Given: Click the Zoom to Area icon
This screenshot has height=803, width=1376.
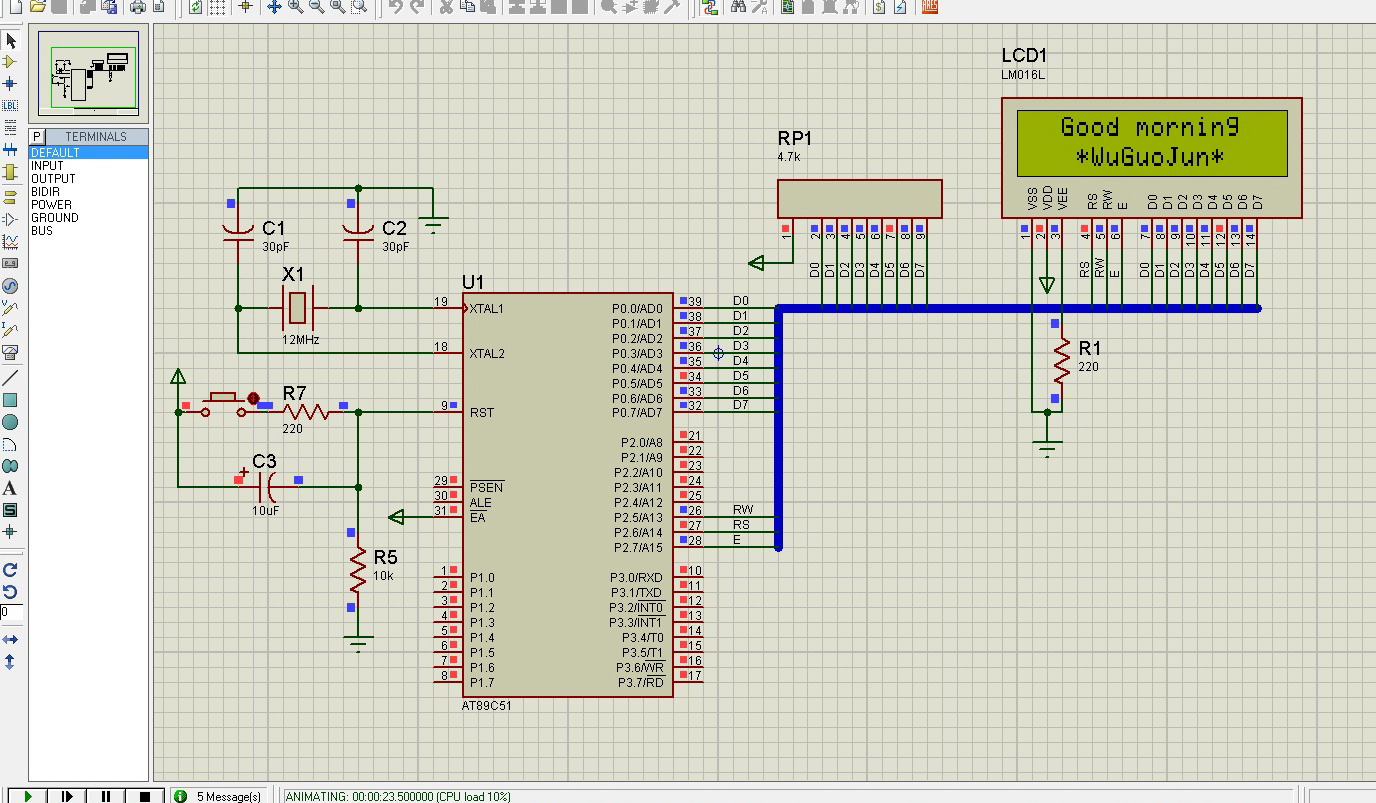Looking at the screenshot, I should pos(358,7).
